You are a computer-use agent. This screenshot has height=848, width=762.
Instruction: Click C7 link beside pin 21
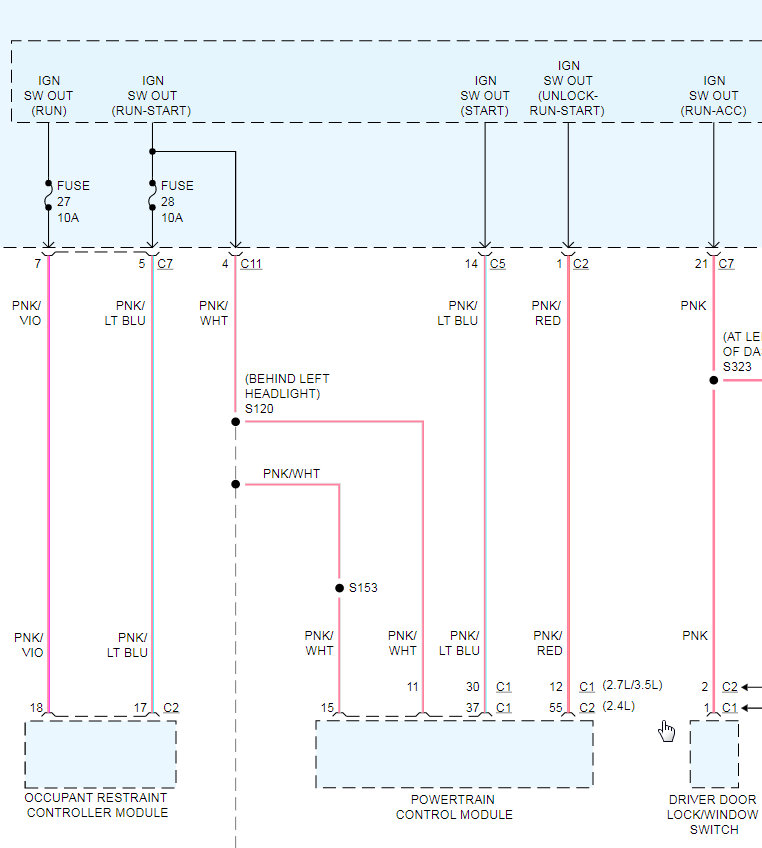(x=726, y=264)
